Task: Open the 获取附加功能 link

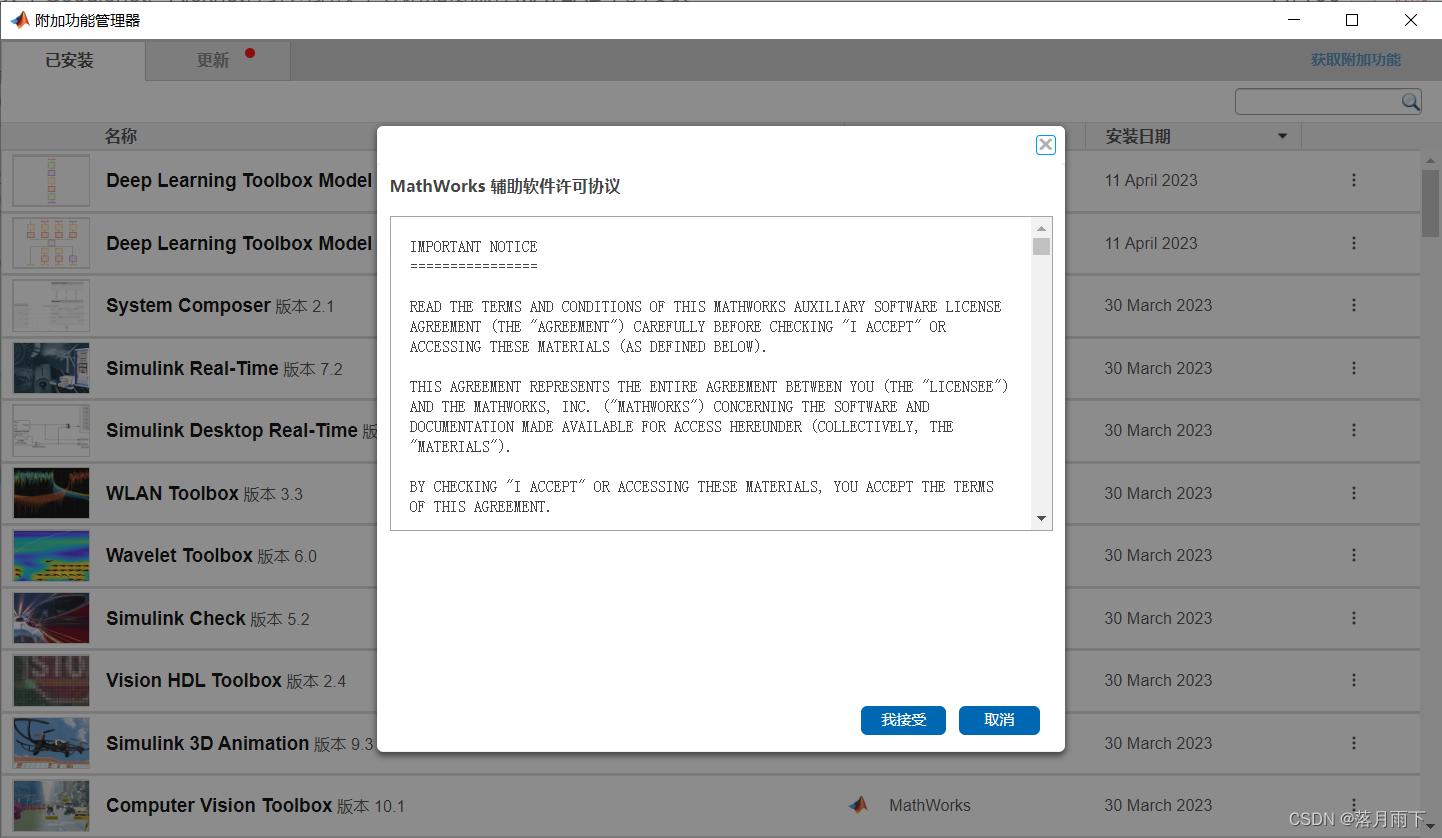Action: 1356,59
